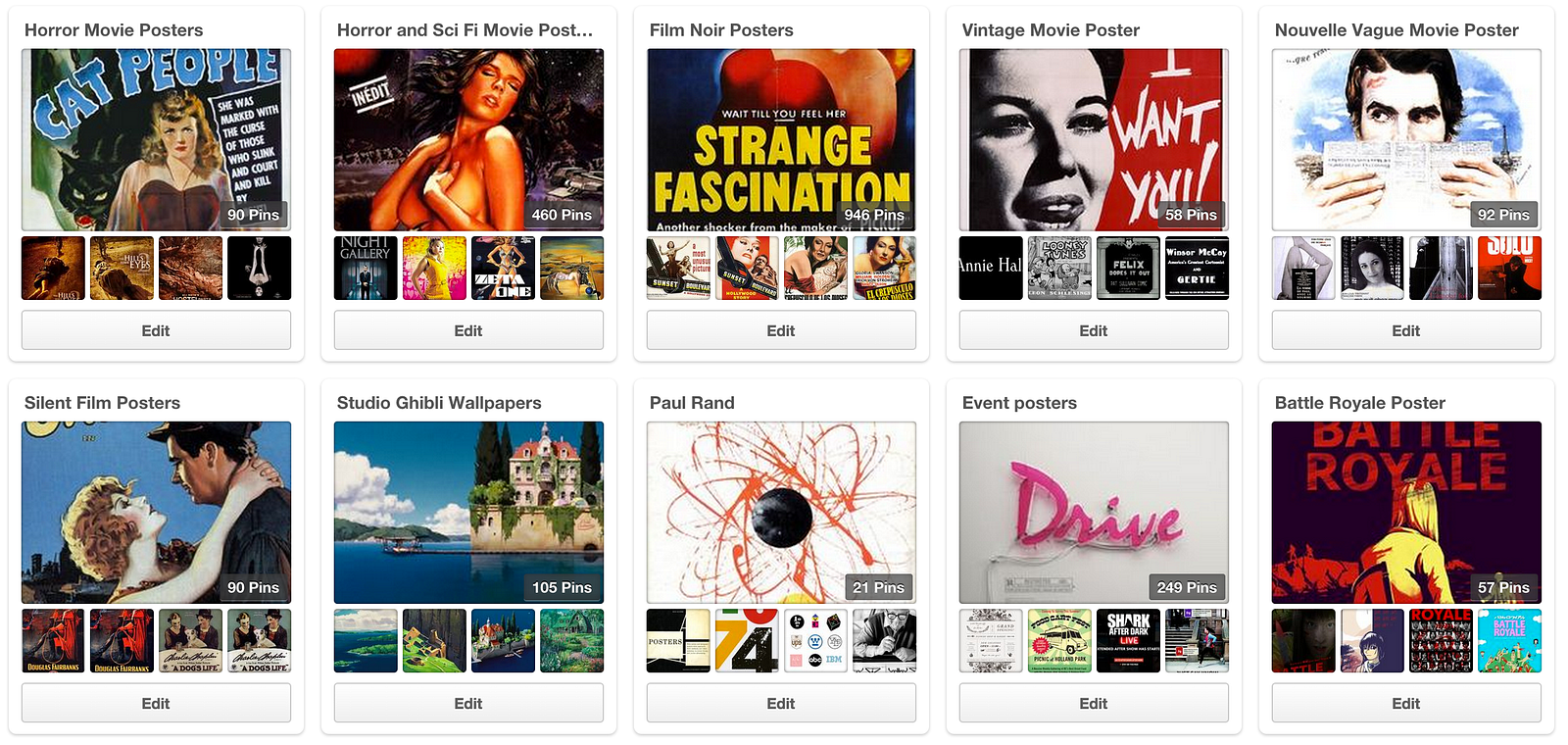The image size is (1568, 745).
Task: Open the pink Drive neon cover image
Action: (x=1094, y=513)
